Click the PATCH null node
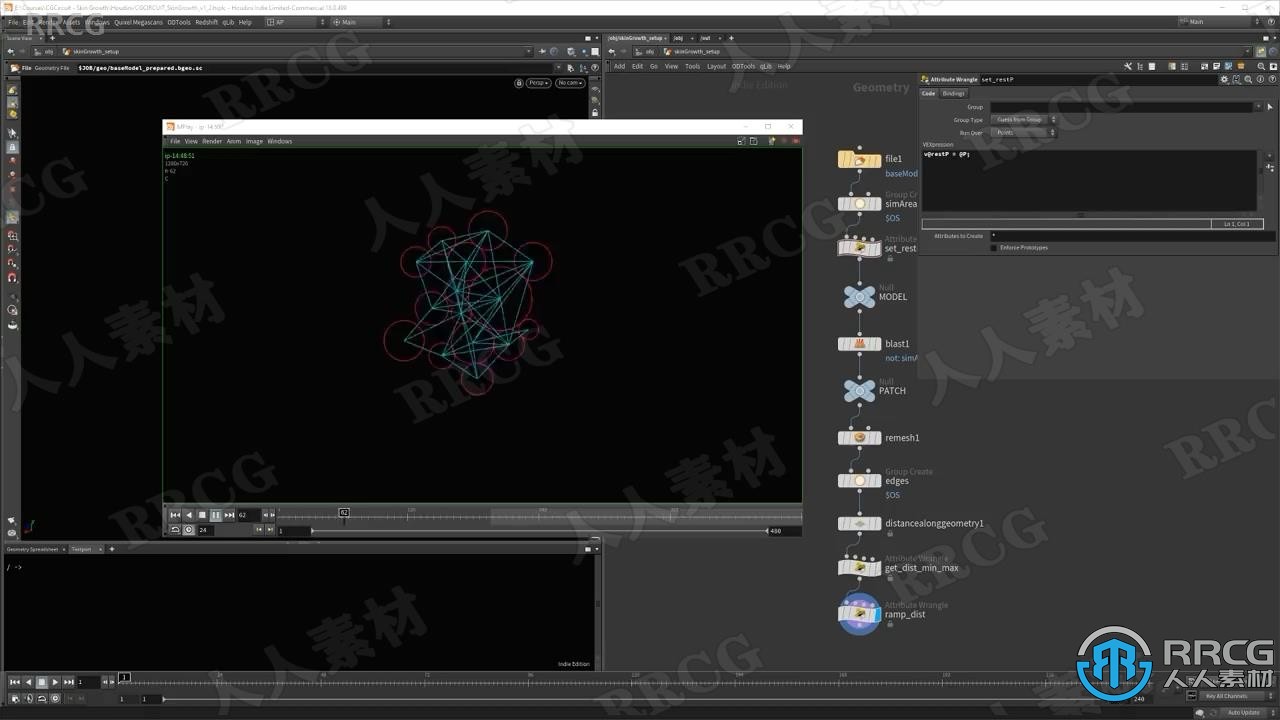This screenshot has width=1280, height=720. pyautogui.click(x=859, y=390)
